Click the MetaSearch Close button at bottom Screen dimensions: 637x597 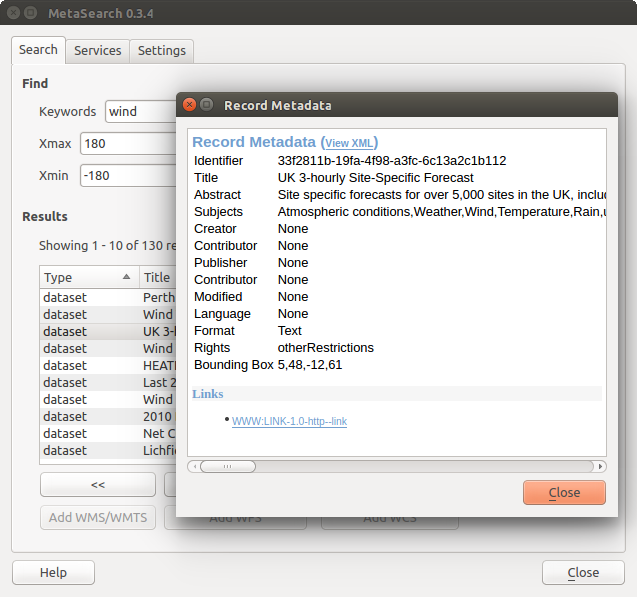(x=583, y=573)
